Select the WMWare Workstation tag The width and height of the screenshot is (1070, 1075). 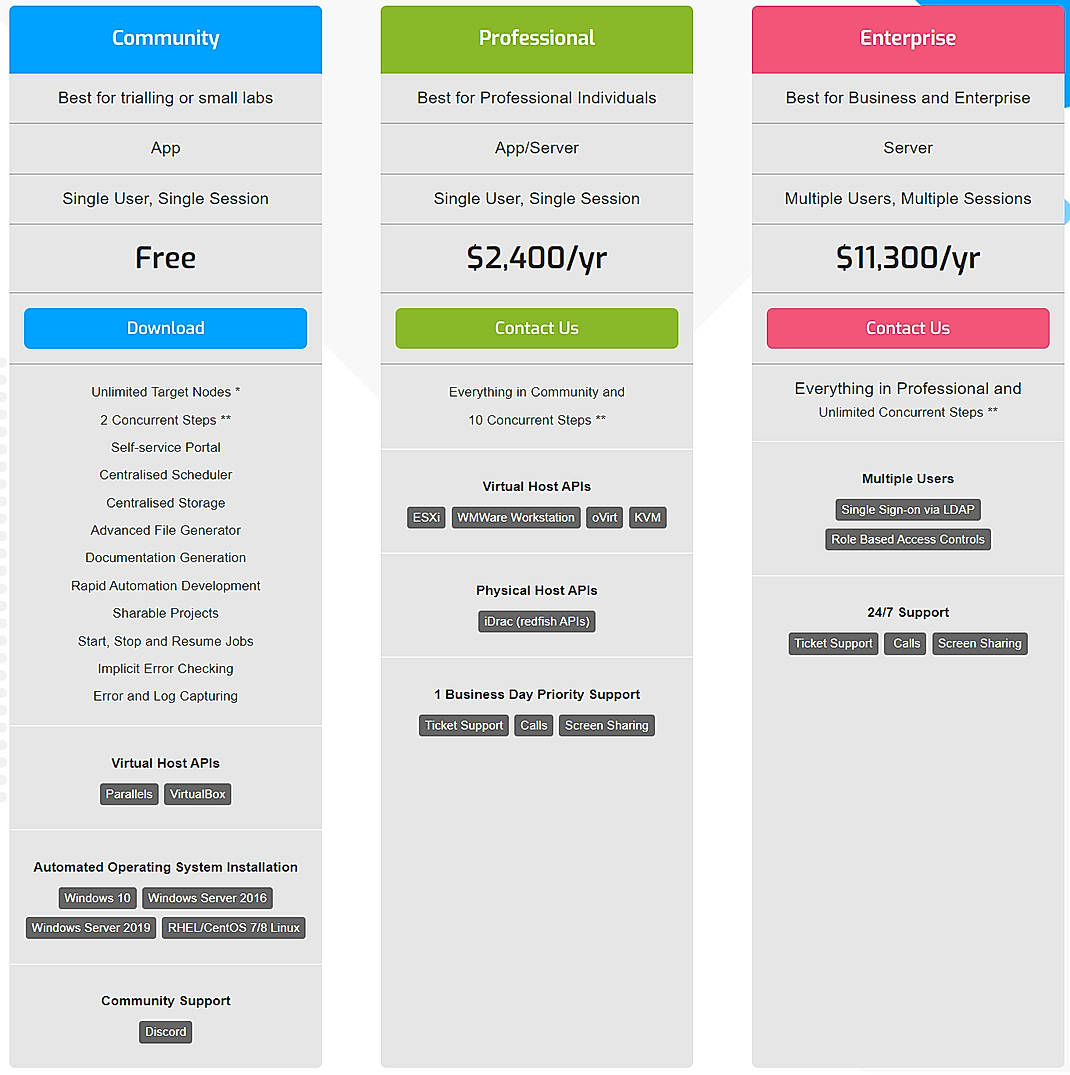[515, 517]
